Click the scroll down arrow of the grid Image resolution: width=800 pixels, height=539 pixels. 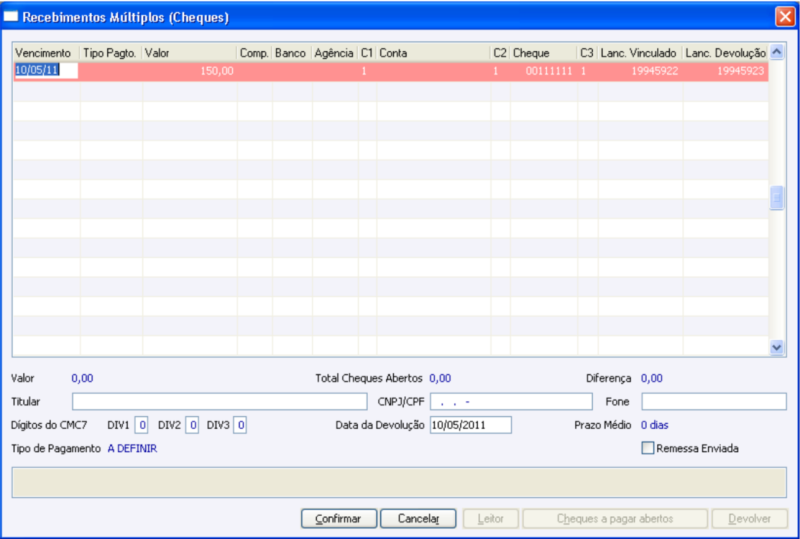[777, 347]
